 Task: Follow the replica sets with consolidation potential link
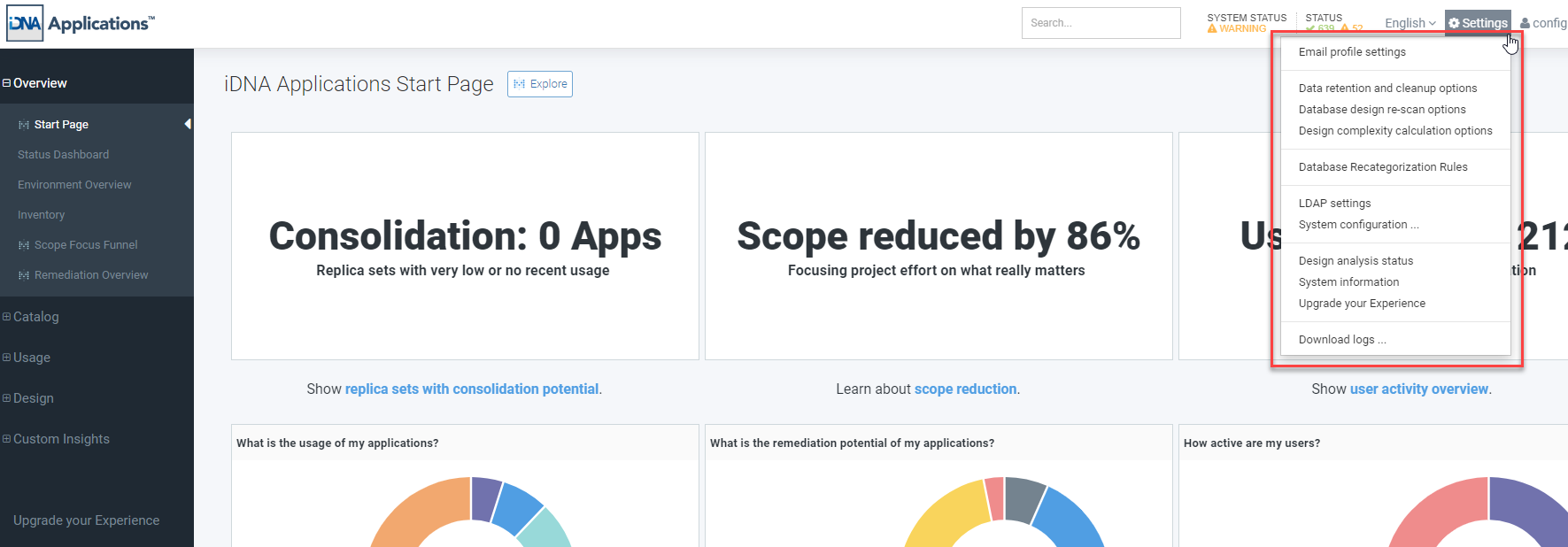(x=472, y=389)
